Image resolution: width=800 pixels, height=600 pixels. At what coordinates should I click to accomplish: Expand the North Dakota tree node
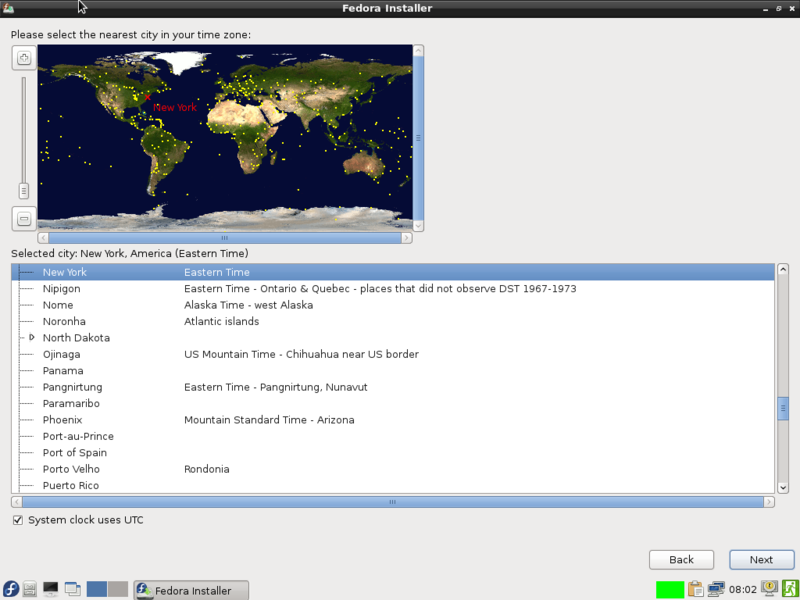point(32,337)
